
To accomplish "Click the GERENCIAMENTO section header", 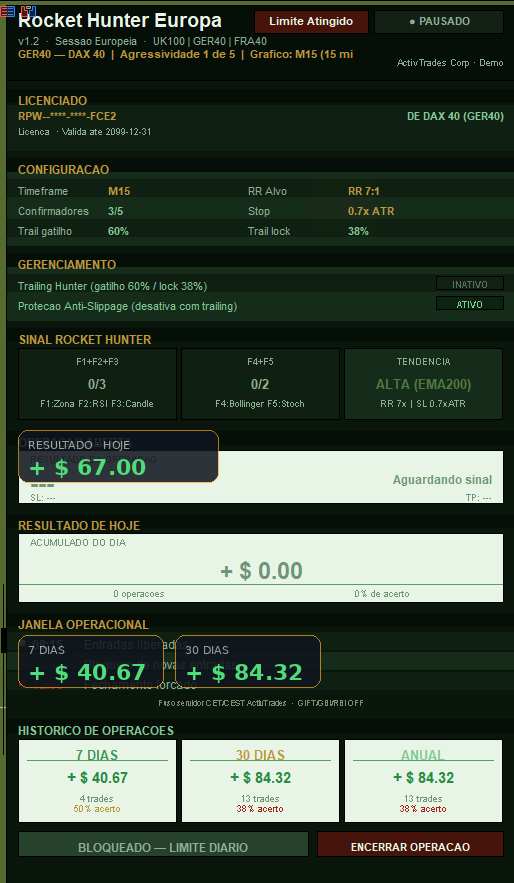I will click(x=67, y=265).
